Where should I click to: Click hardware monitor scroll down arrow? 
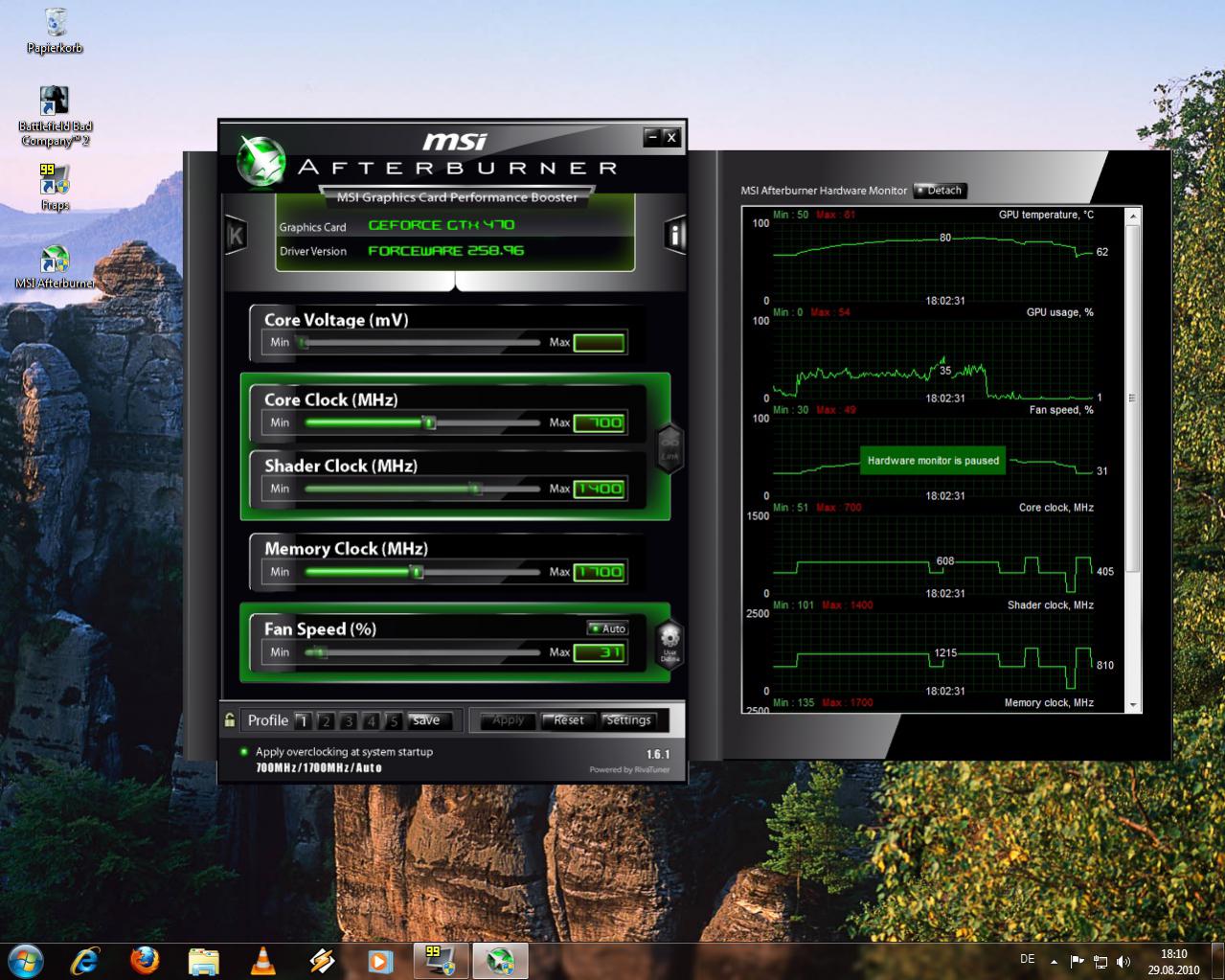[1134, 705]
